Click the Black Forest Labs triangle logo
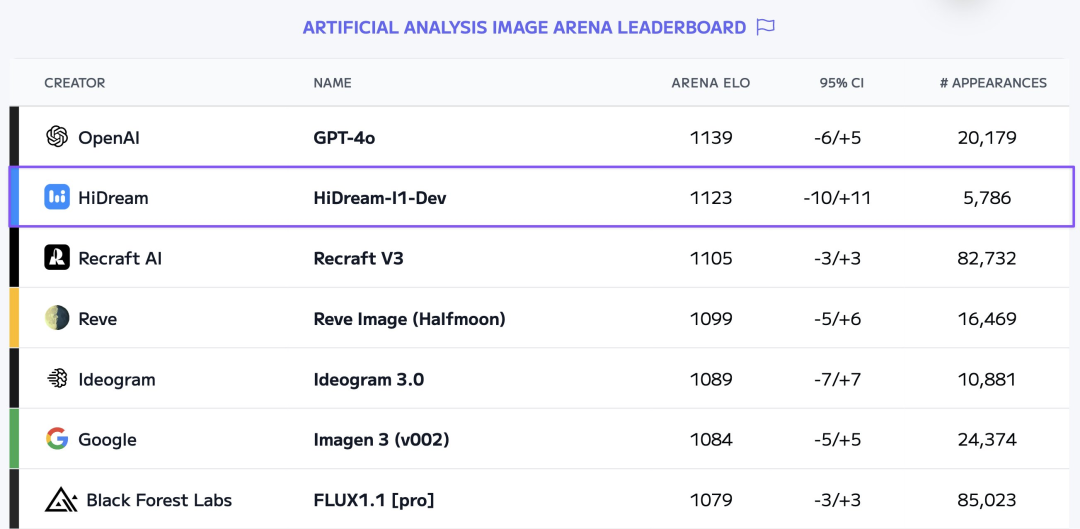The height and width of the screenshot is (529, 1080). click(61, 499)
